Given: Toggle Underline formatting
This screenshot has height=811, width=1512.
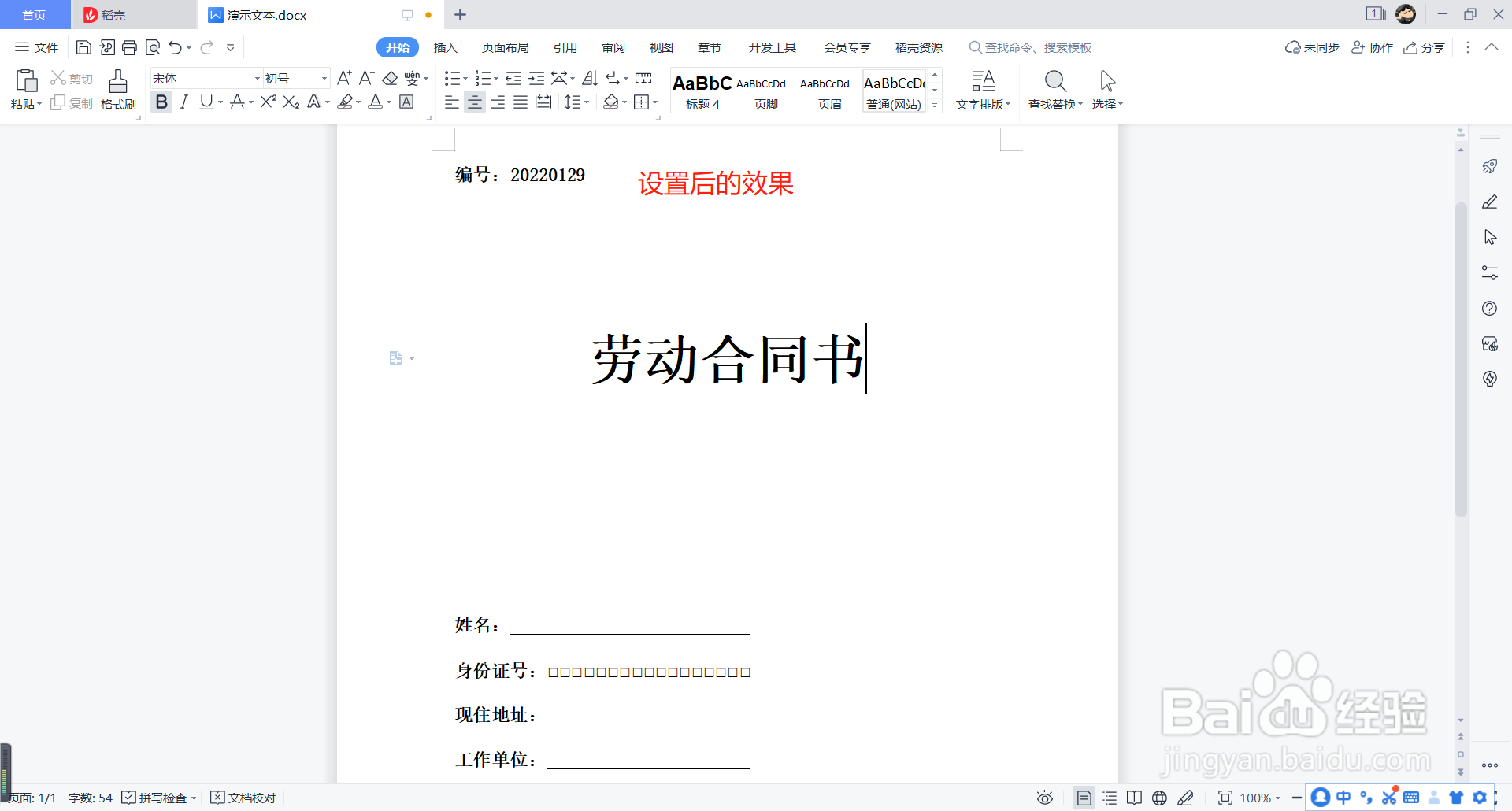Looking at the screenshot, I should point(206,102).
